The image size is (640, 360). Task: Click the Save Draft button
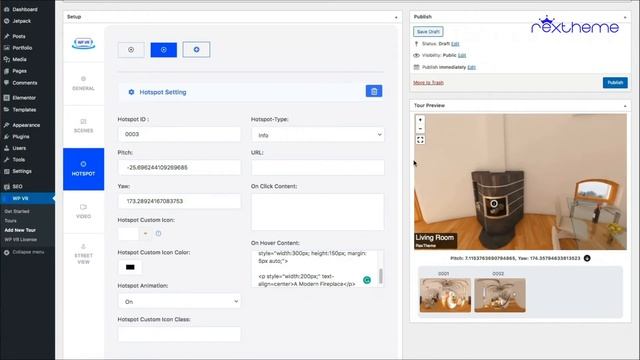428,31
